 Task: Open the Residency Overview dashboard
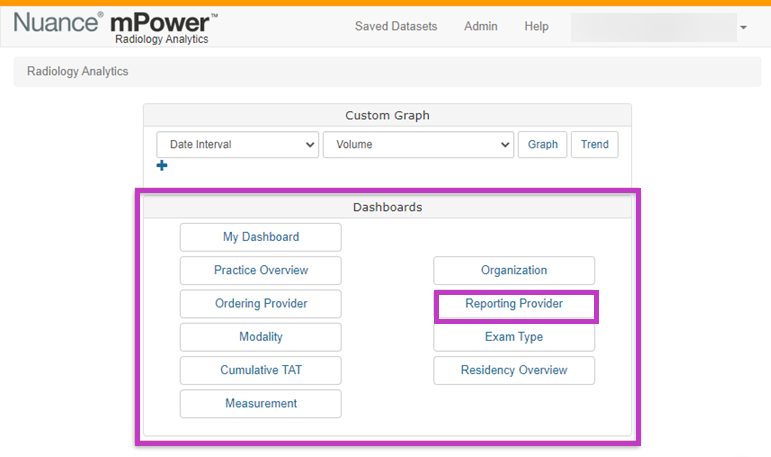(x=514, y=370)
